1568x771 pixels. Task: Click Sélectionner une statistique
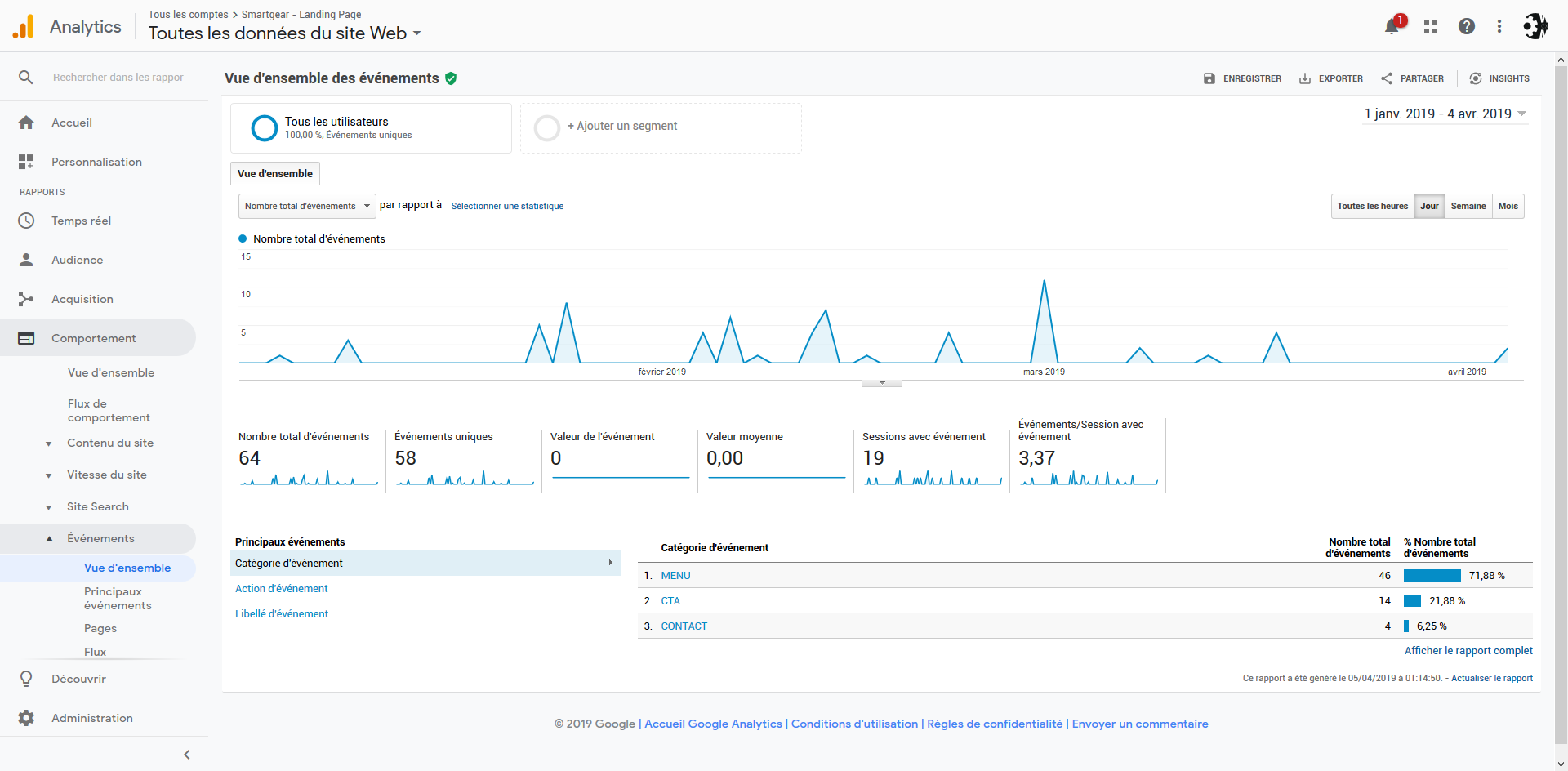click(x=507, y=206)
